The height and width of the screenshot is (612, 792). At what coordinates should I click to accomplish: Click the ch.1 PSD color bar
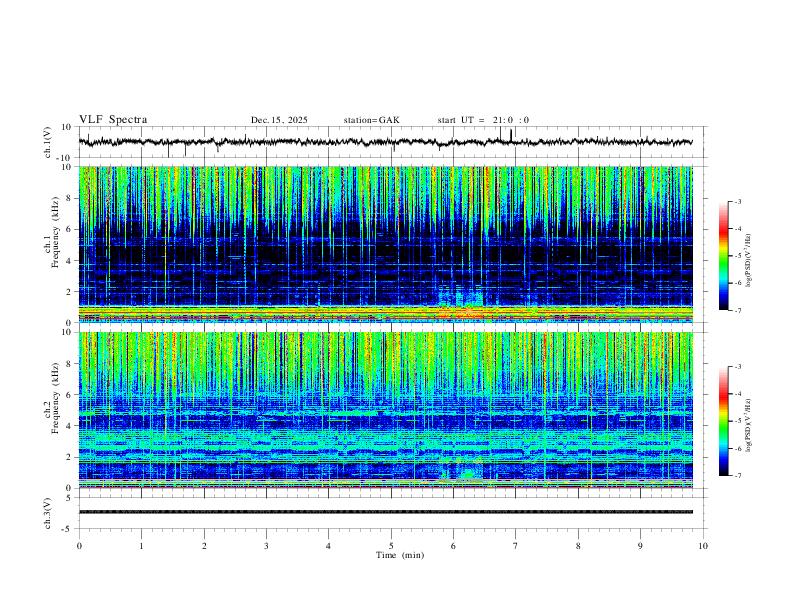tap(724, 256)
